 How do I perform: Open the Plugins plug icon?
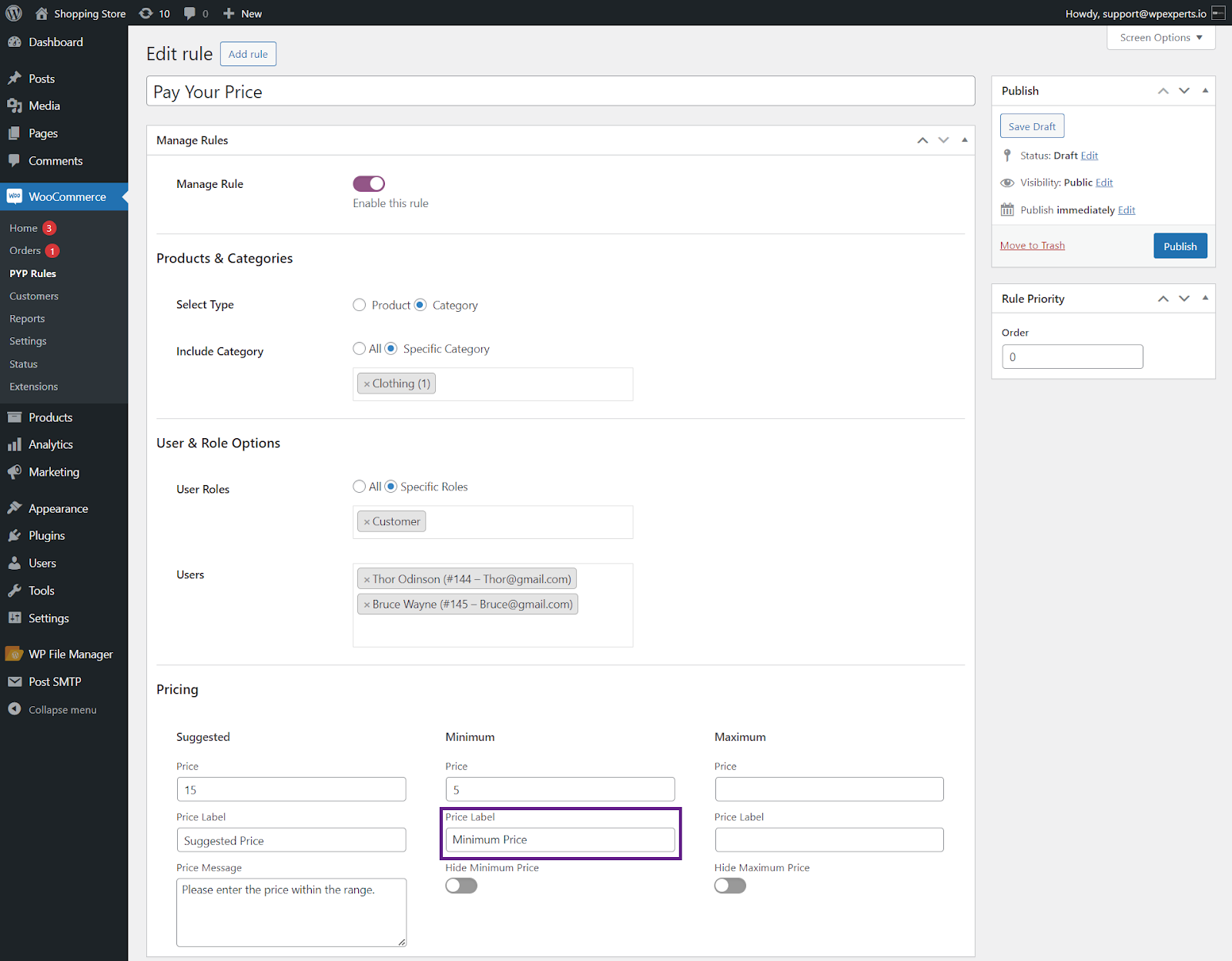click(x=15, y=535)
